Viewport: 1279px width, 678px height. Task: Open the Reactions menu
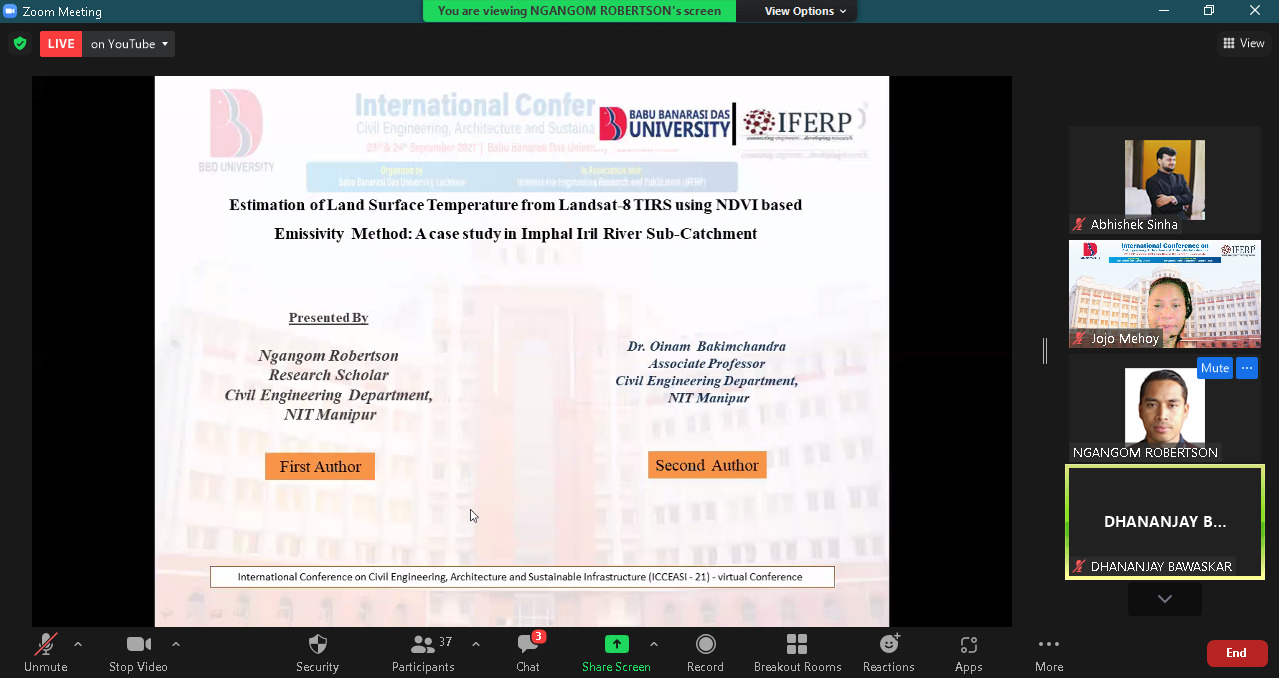(889, 652)
